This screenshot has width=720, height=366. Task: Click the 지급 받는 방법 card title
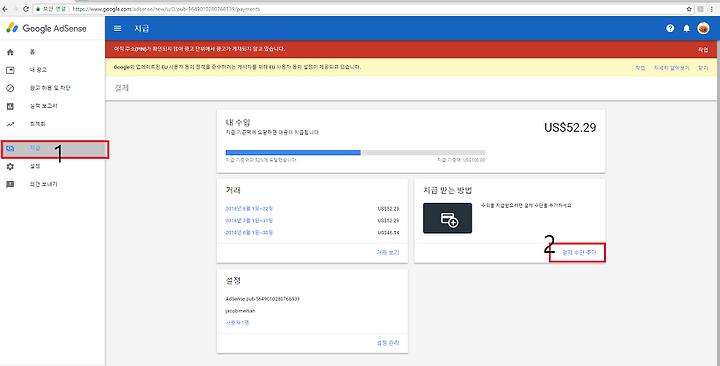click(447, 190)
